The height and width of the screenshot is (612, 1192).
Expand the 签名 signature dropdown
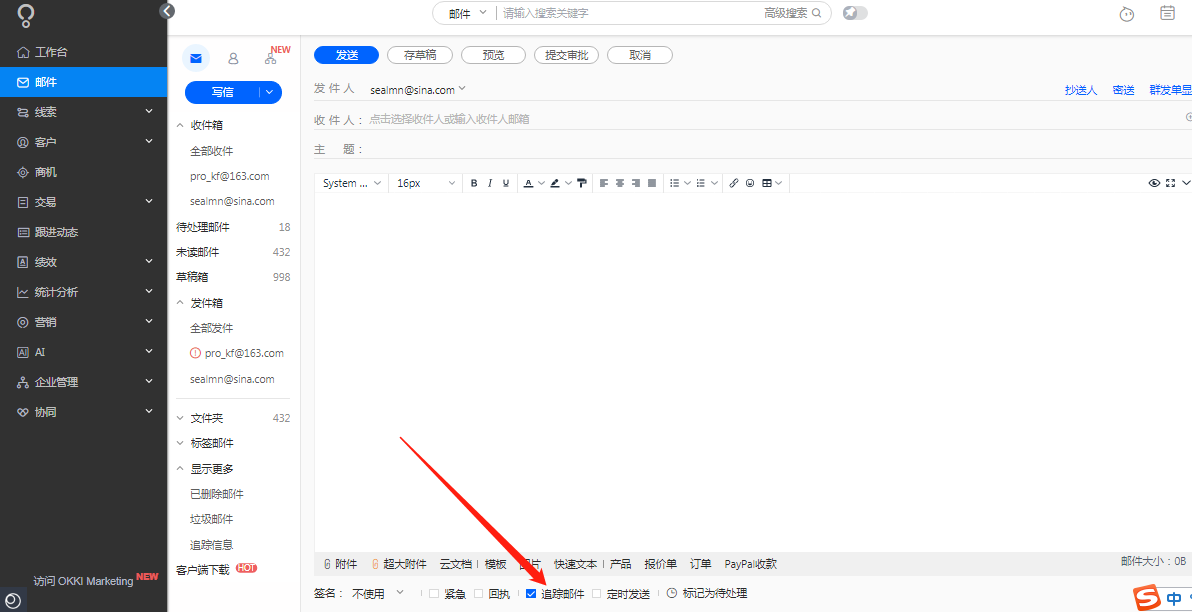pos(398,592)
